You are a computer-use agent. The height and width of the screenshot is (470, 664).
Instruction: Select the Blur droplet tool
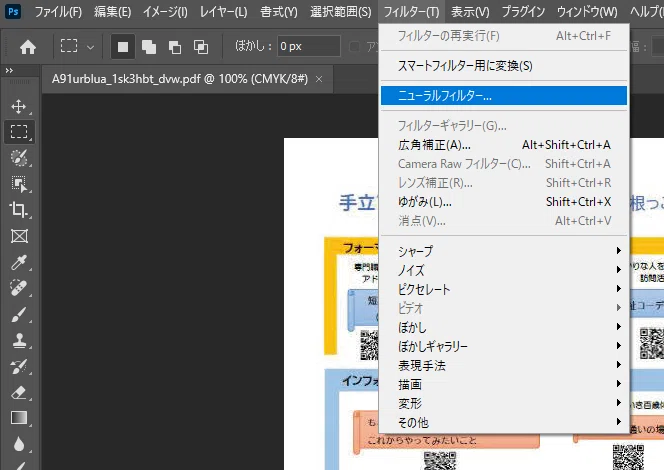[19, 444]
